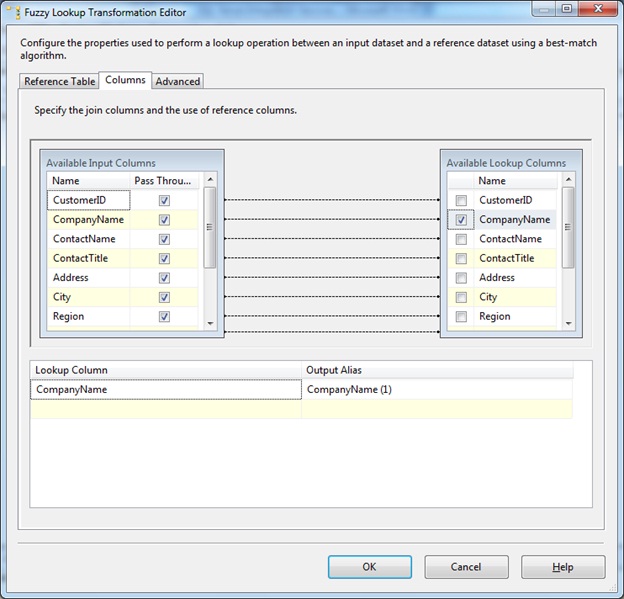Screen dimensions: 624x599
Task: Select Address name in Available Lookup Columns
Action: tap(515, 277)
